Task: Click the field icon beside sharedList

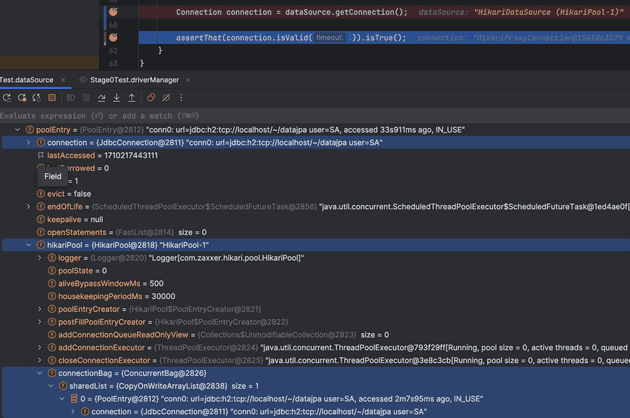Action: 63,386
